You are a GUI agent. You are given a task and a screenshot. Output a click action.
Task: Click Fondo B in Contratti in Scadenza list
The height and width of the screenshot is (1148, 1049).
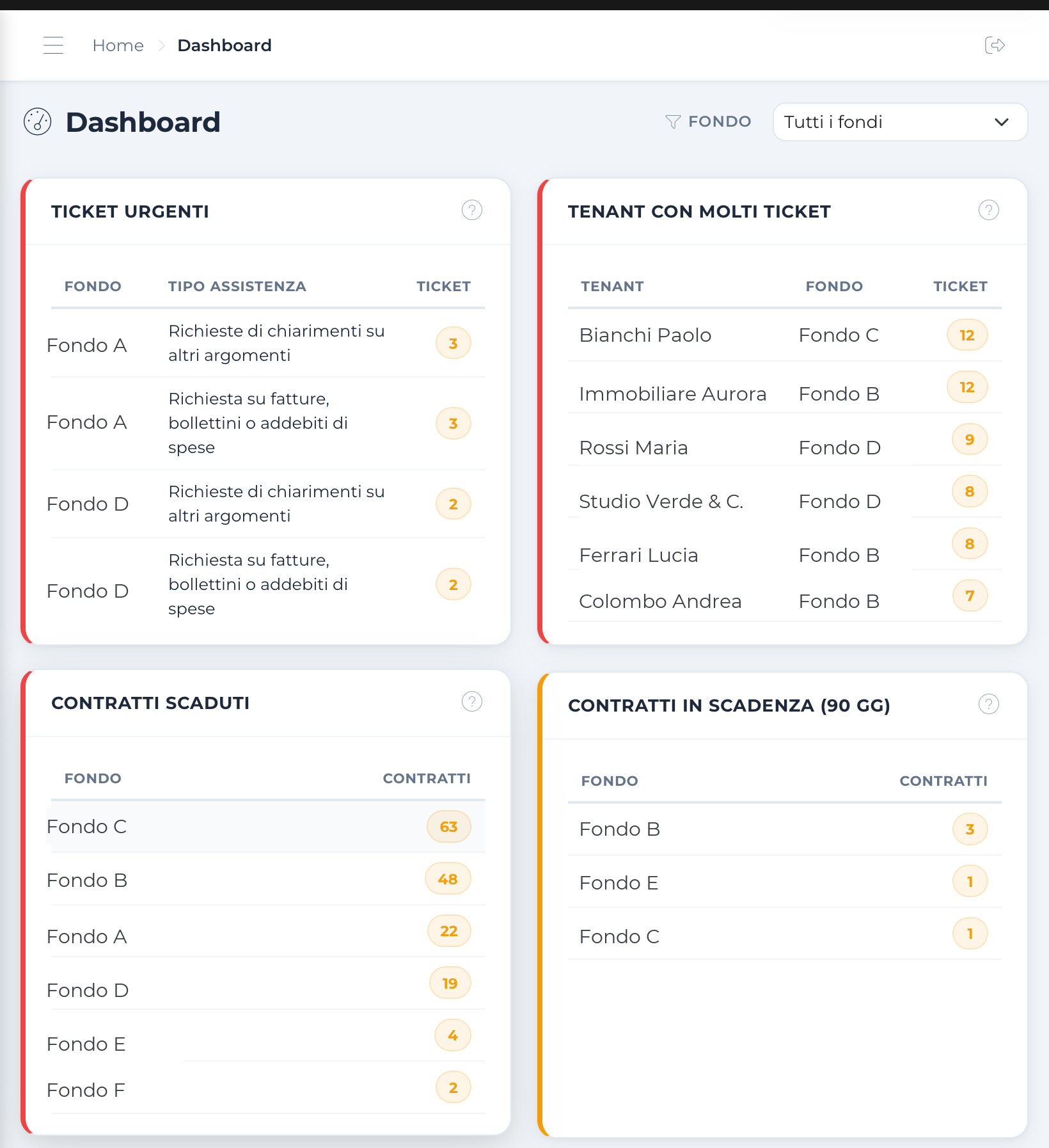click(x=620, y=829)
